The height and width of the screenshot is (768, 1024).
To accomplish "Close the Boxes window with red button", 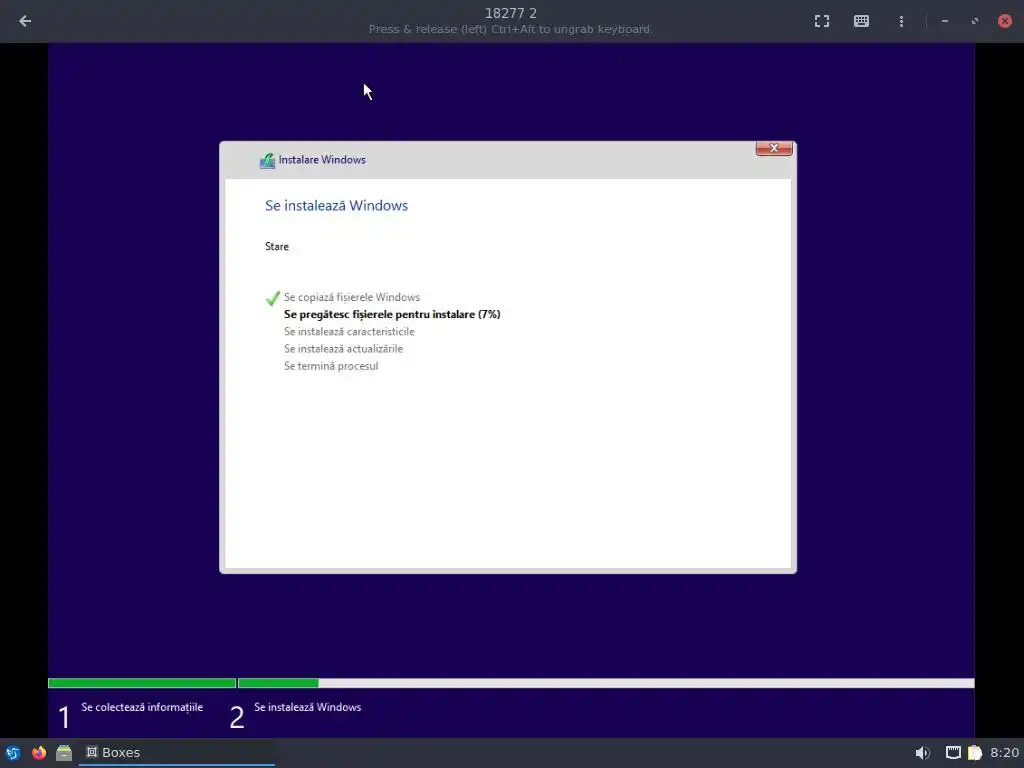I will click(1004, 21).
